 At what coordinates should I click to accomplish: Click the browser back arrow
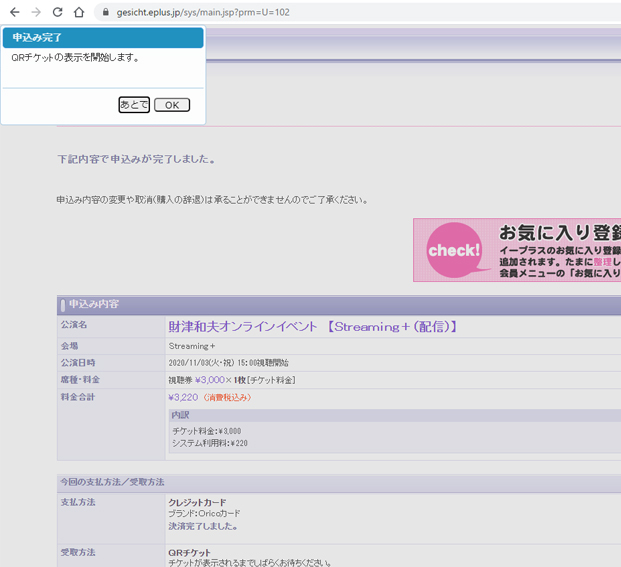click(x=14, y=12)
